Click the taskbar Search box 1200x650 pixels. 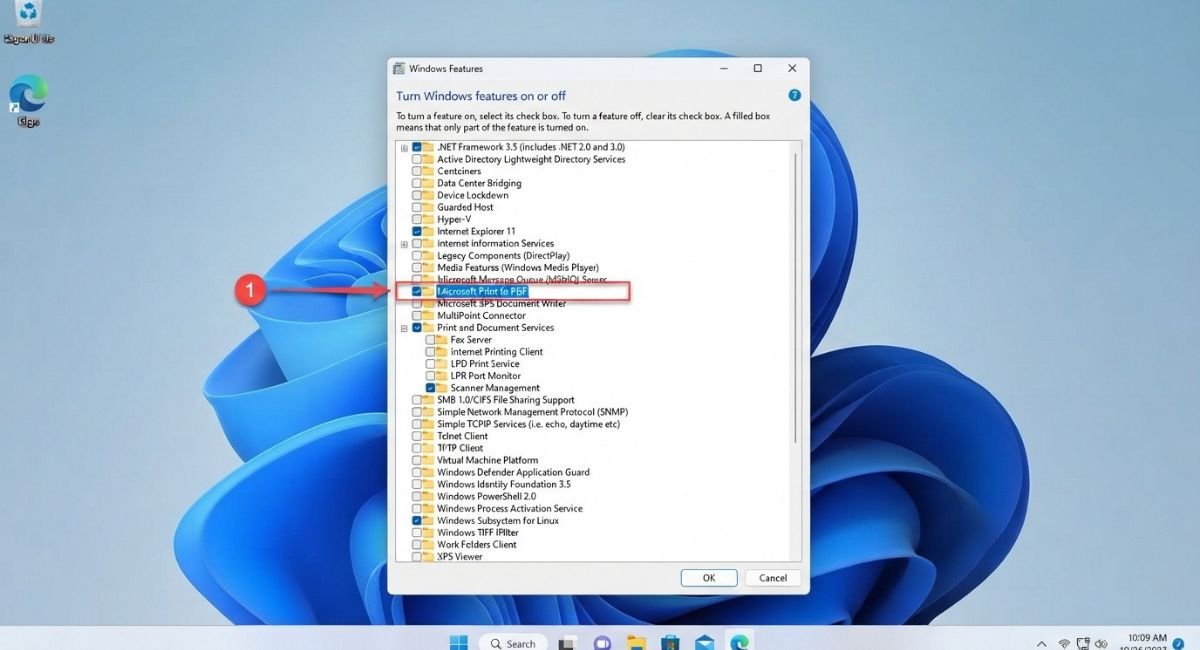click(x=513, y=643)
